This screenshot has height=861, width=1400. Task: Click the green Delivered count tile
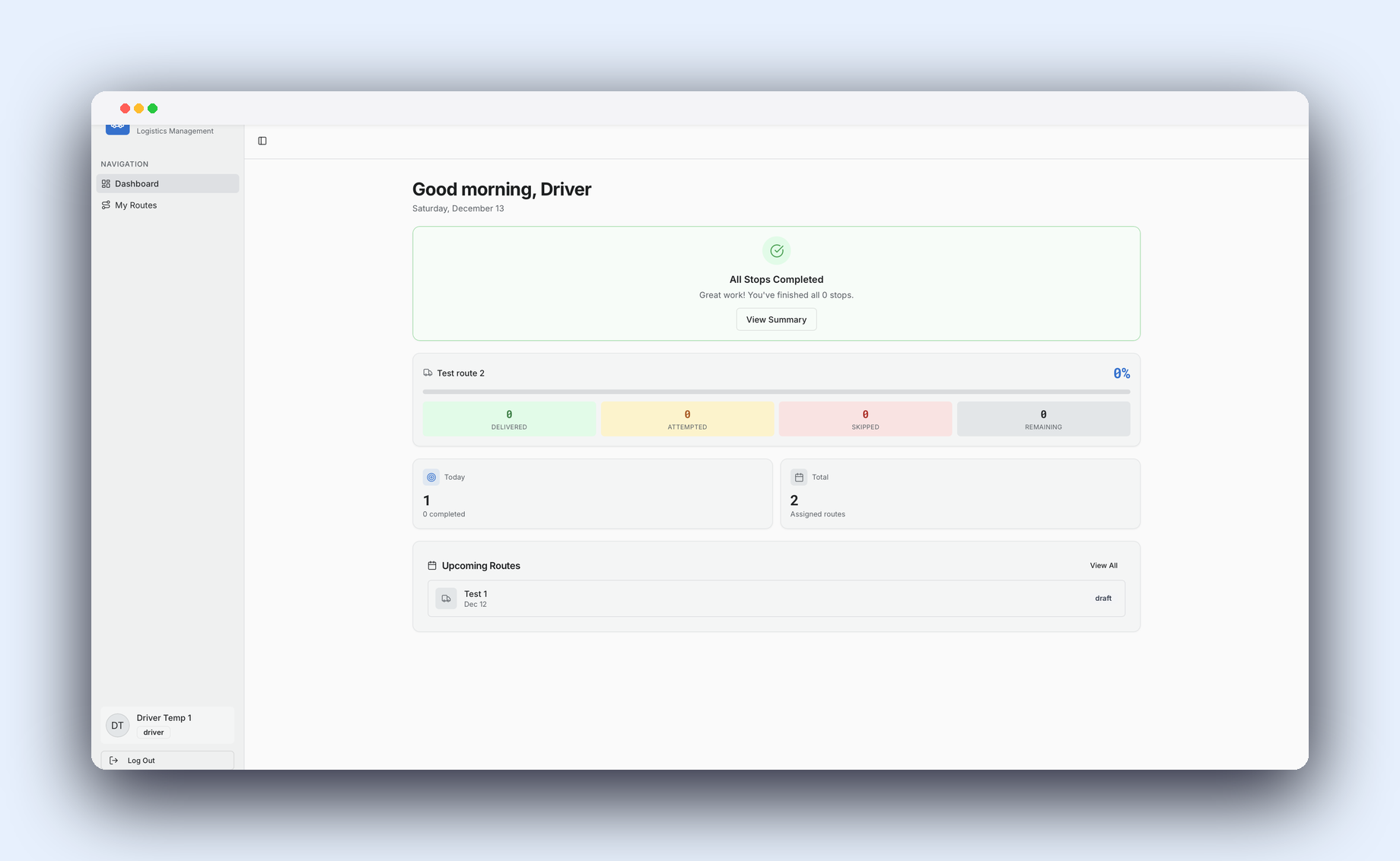pos(509,419)
